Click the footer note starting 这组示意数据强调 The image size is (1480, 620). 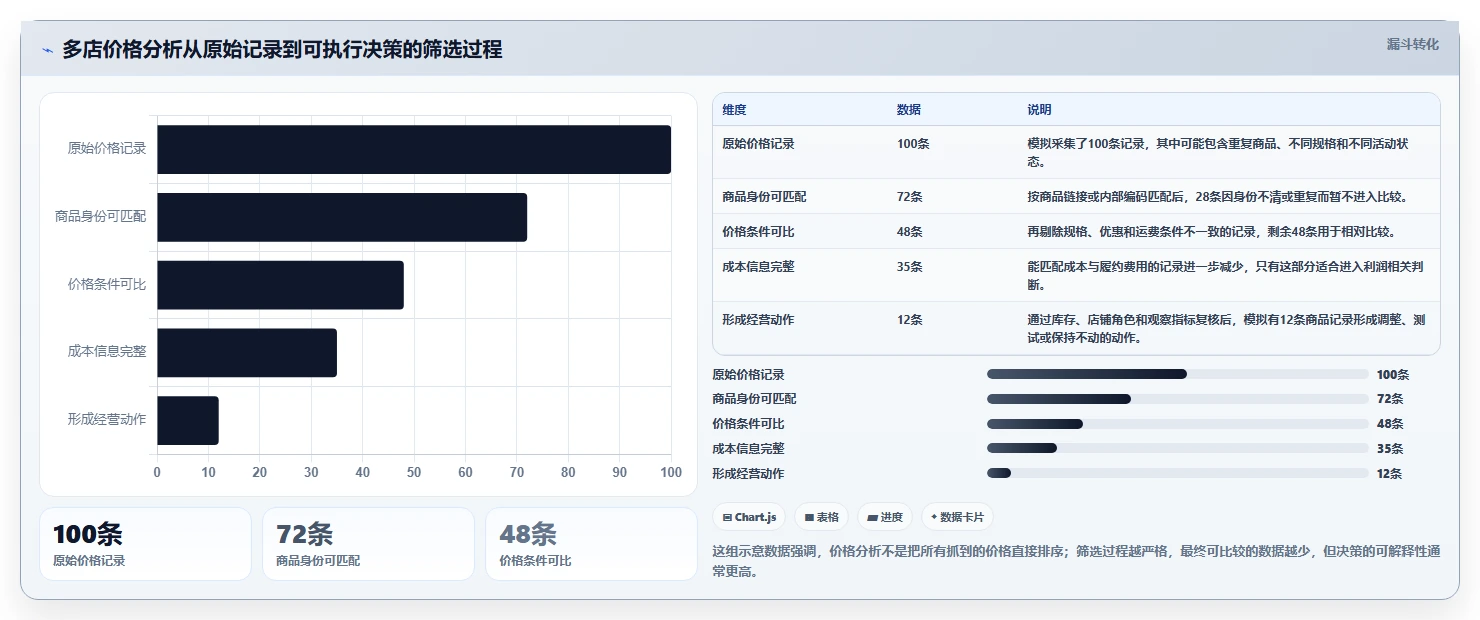click(x=1076, y=561)
